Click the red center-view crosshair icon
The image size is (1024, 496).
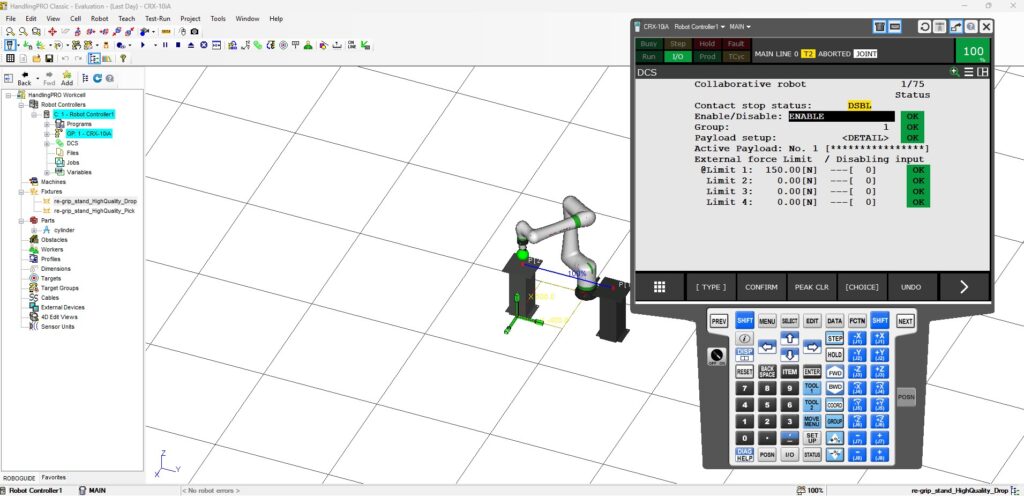click(52, 31)
